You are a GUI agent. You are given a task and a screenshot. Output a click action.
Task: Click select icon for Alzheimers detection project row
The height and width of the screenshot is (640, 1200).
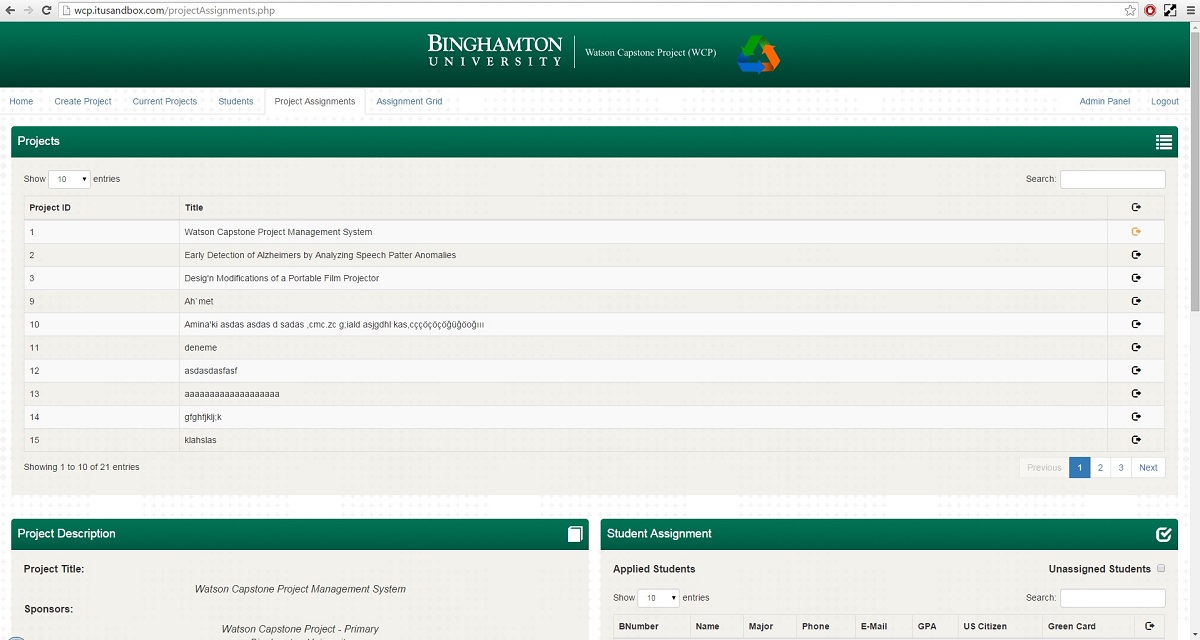pyautogui.click(x=1136, y=255)
